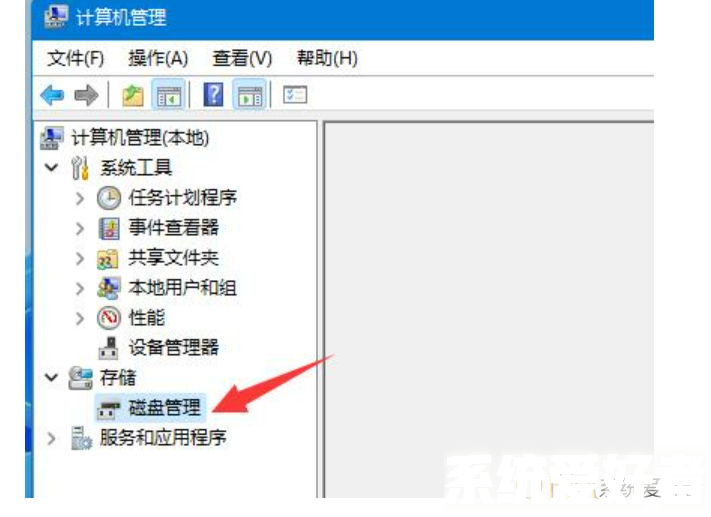This screenshot has height=517, width=711.
Task: Expand the 事件查看器 node
Action: coord(80,228)
